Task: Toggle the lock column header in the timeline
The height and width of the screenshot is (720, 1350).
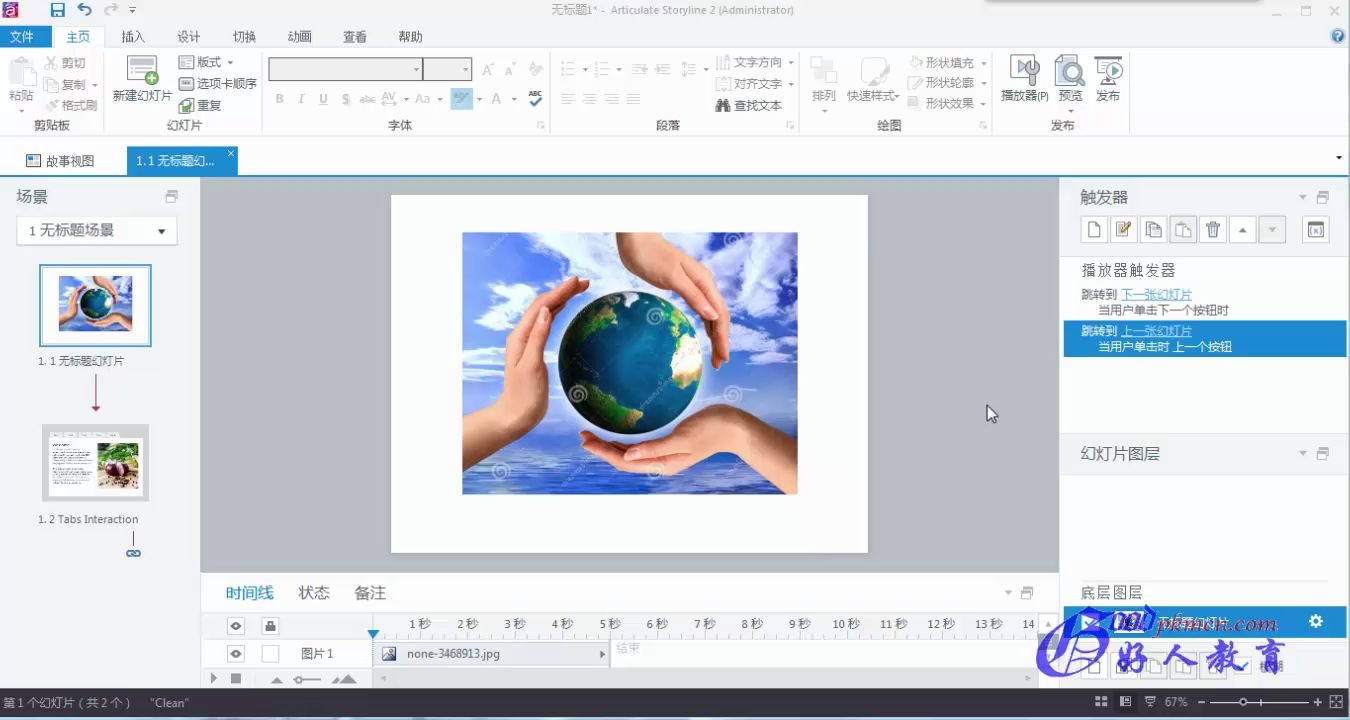Action: [268, 625]
